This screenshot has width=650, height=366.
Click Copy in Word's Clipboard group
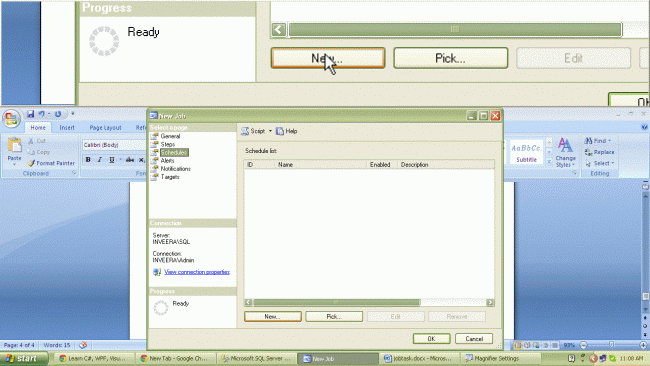[x=39, y=152]
